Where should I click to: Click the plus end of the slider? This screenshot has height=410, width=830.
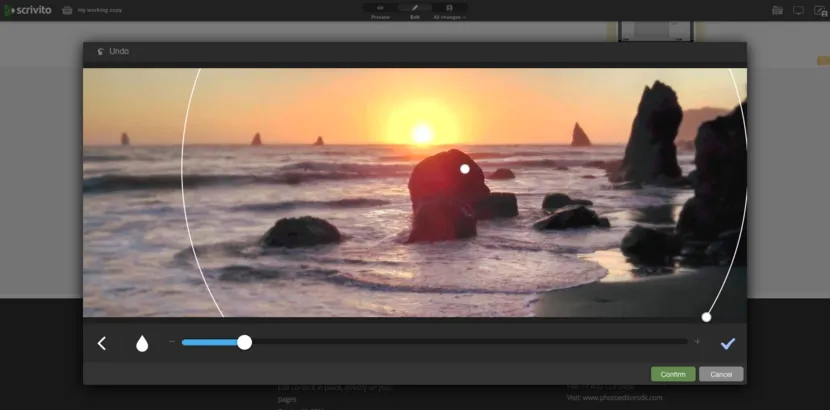pyautogui.click(x=697, y=342)
